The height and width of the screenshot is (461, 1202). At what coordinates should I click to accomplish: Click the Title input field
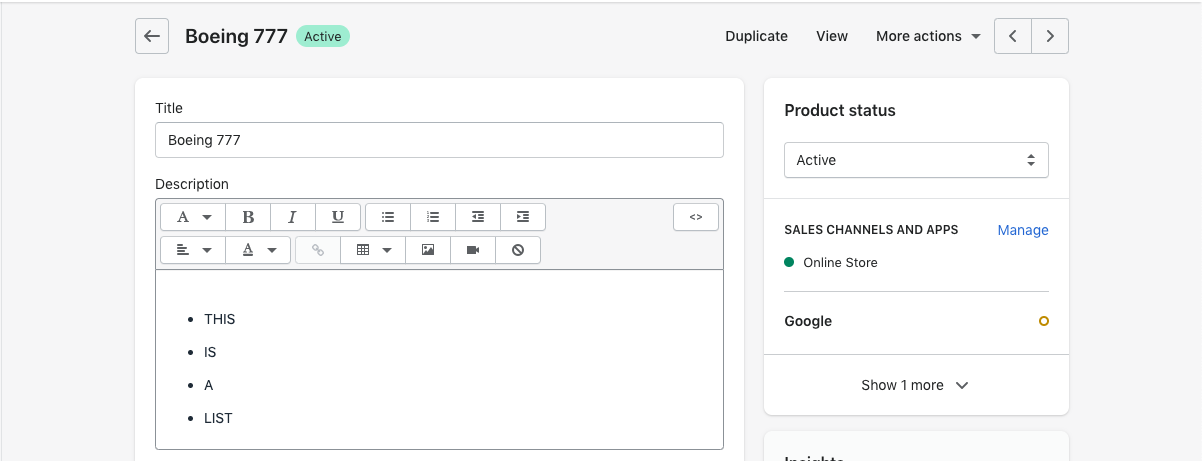(439, 140)
